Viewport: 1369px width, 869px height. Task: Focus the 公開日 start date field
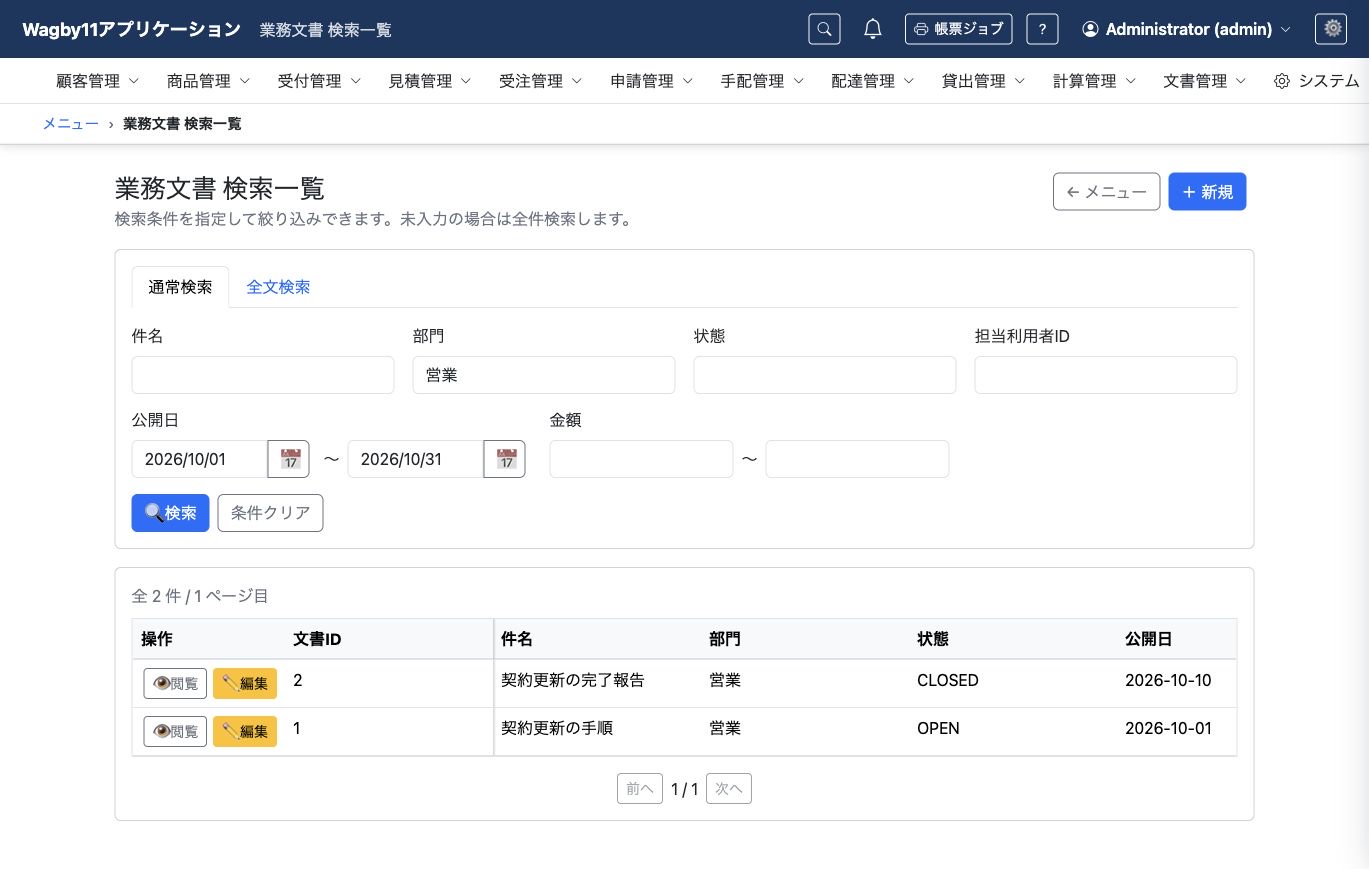pyautogui.click(x=200, y=459)
